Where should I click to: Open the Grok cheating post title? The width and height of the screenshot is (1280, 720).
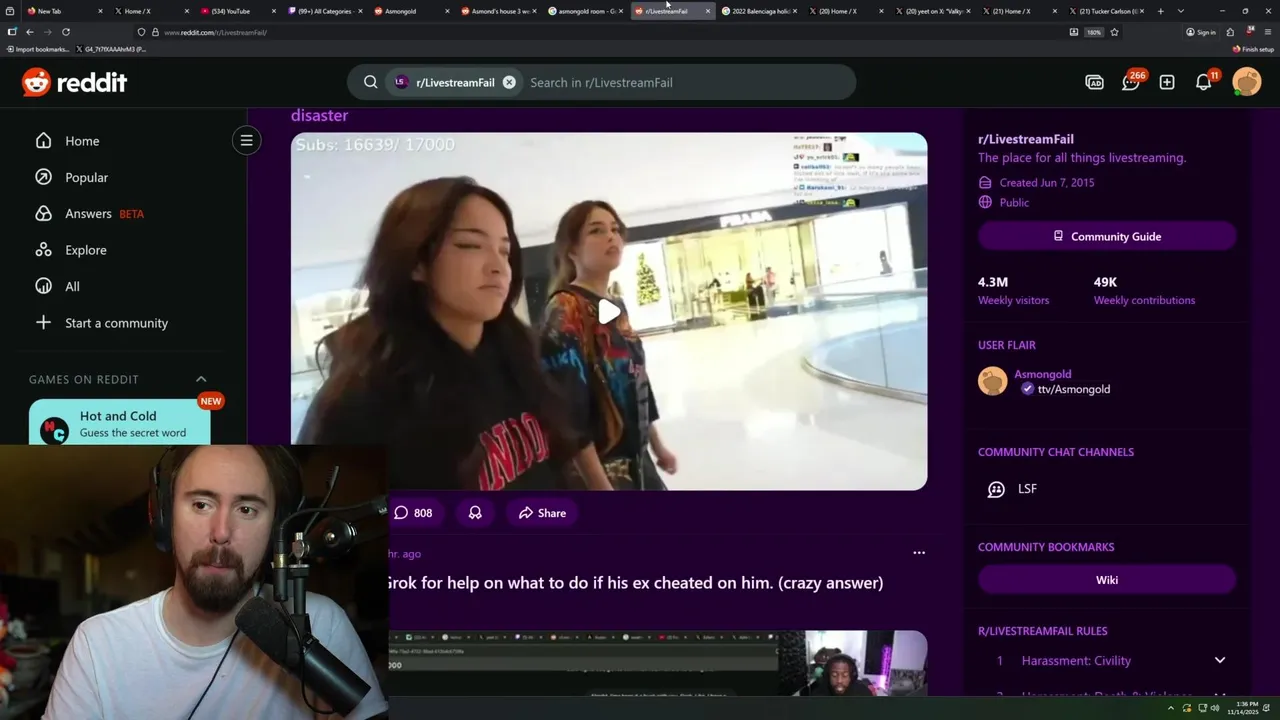(636, 582)
